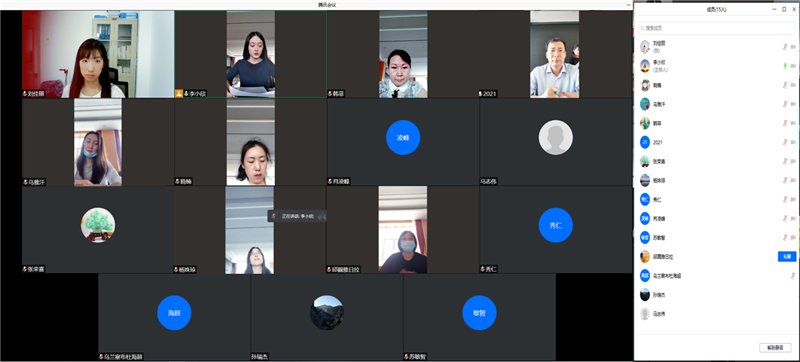Minimize the members panel window
The image size is (800, 362).
774,9
